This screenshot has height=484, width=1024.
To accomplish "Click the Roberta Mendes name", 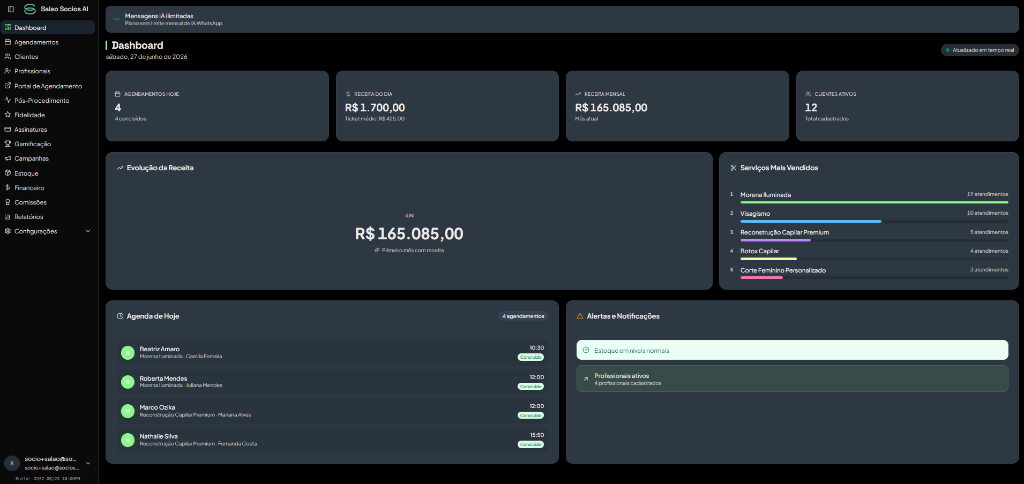I will (x=163, y=378).
